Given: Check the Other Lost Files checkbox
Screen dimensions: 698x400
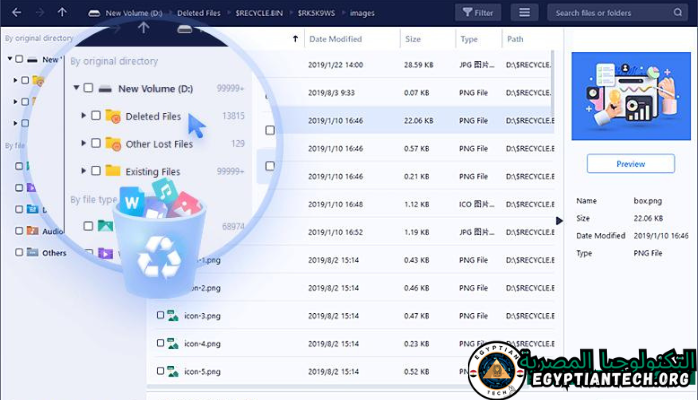Looking at the screenshot, I should click(x=96, y=144).
